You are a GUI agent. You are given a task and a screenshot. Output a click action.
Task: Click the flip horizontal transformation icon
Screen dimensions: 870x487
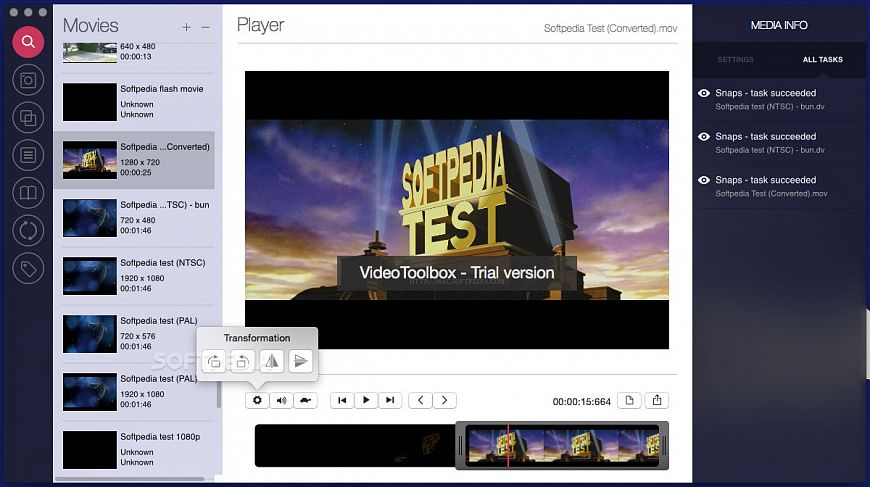tap(271, 362)
